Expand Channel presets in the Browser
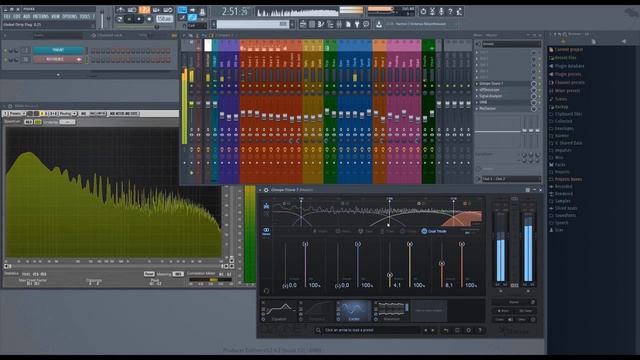 (x=569, y=82)
